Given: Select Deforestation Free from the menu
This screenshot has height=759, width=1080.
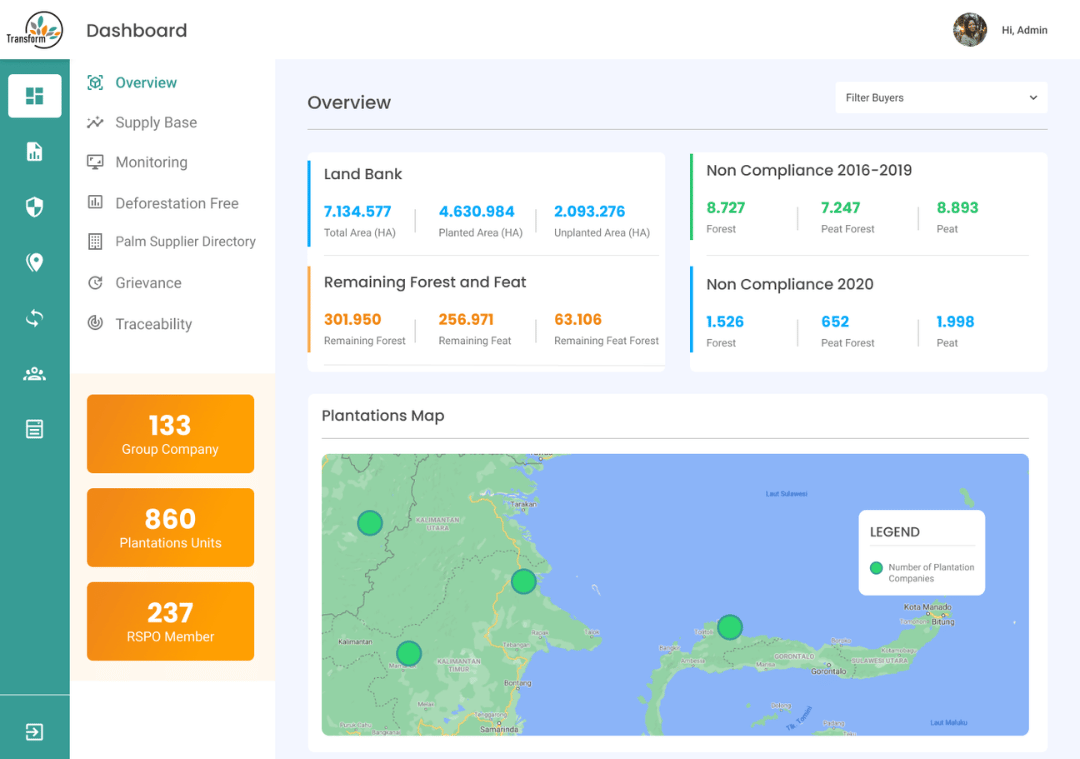Looking at the screenshot, I should click(x=176, y=203).
